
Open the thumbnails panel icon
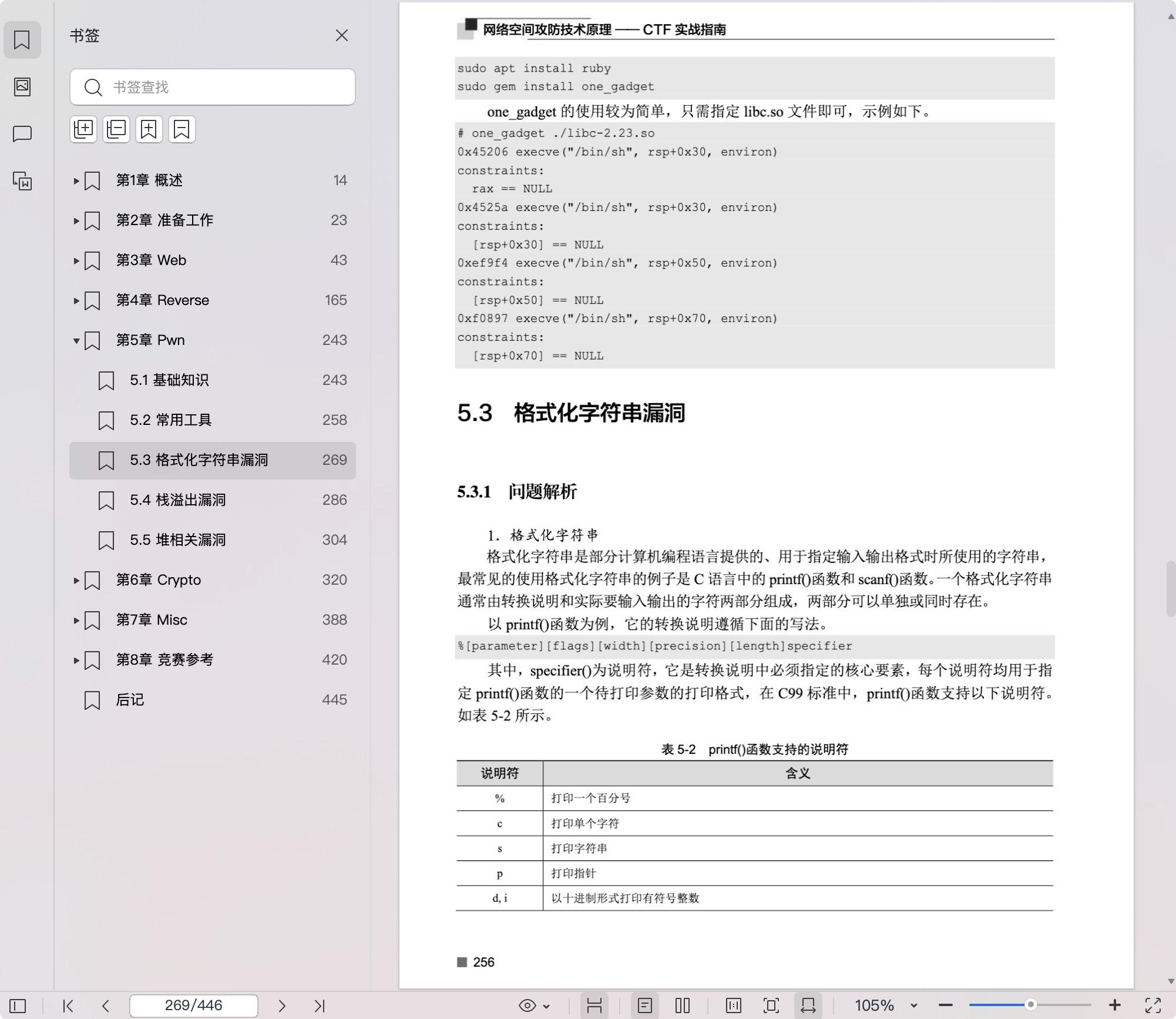pos(22,87)
